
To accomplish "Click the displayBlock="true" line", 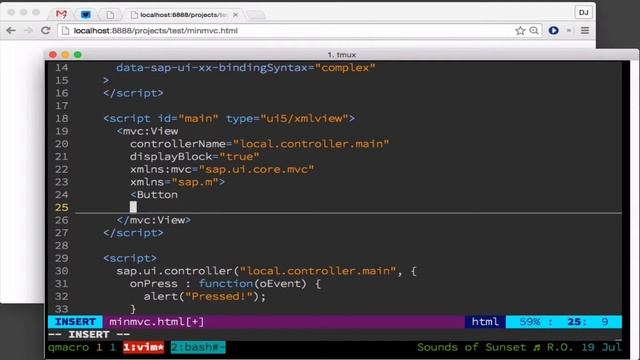I will (x=195, y=157).
